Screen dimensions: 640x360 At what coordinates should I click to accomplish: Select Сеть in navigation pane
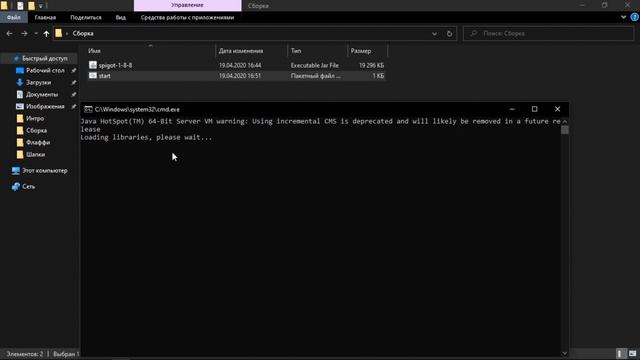click(x=28, y=187)
